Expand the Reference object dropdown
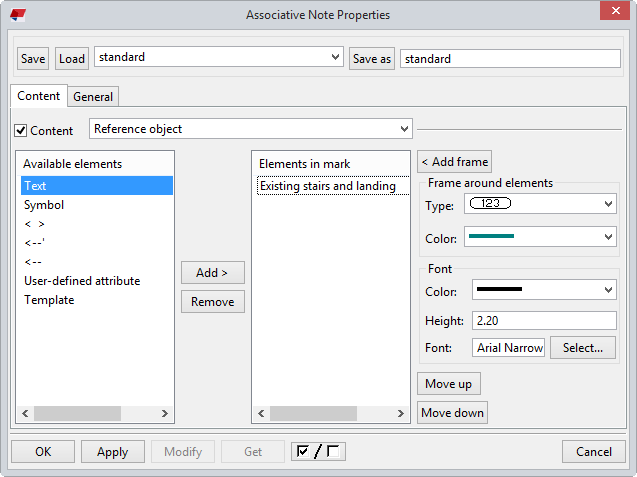This screenshot has height=477, width=637. 250,129
